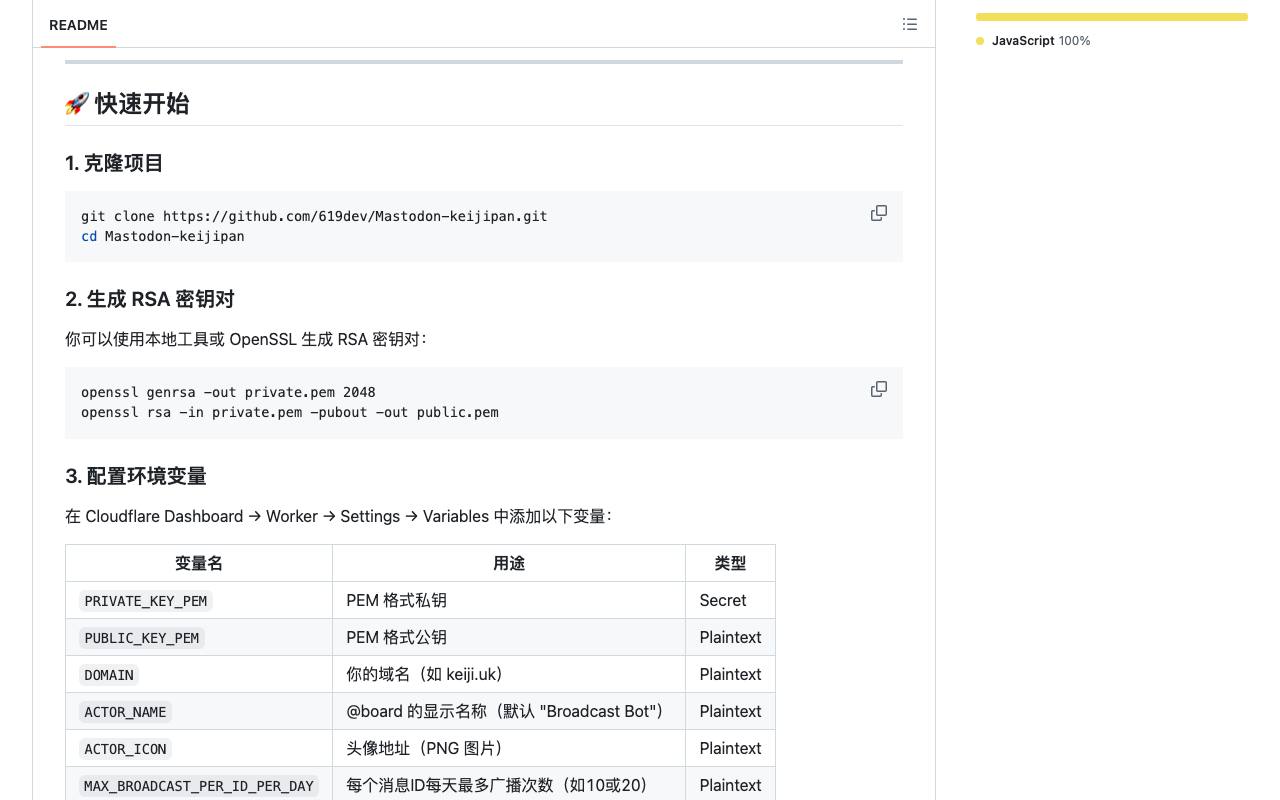
Task: Click the 你的域名 description cell
Action: click(x=509, y=674)
